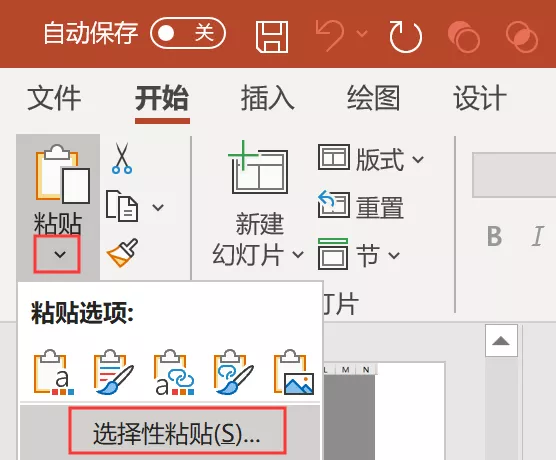The width and height of the screenshot is (556, 460).
Task: Select the Format Painter brush icon
Action: tap(123, 253)
